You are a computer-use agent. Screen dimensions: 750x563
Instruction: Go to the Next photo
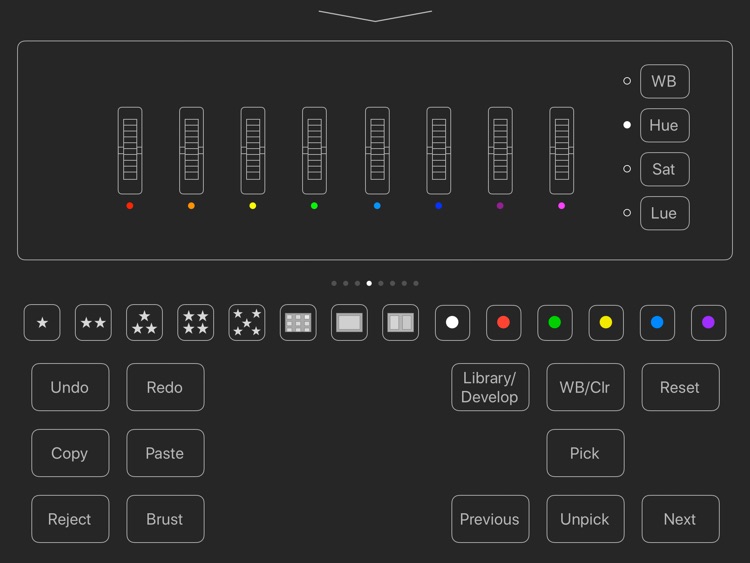681,519
